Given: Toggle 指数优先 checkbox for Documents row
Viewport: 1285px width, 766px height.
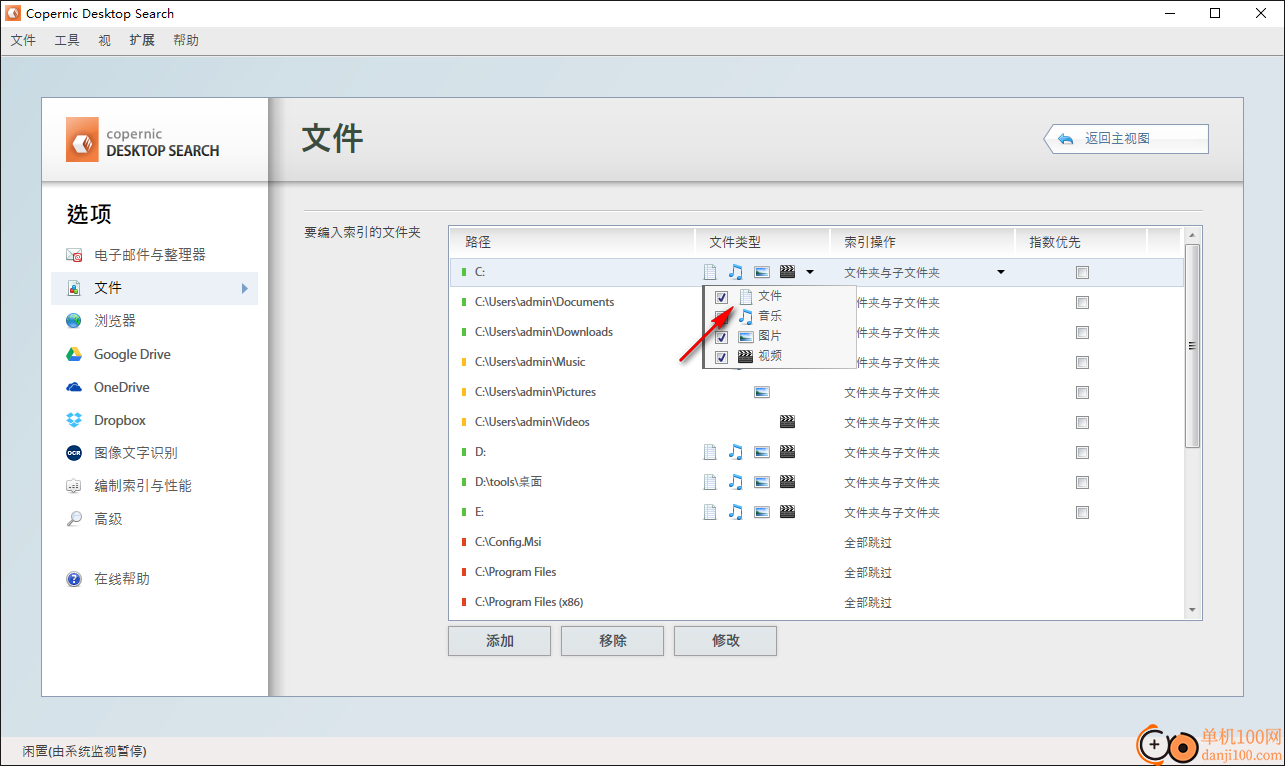Looking at the screenshot, I should coord(1082,302).
